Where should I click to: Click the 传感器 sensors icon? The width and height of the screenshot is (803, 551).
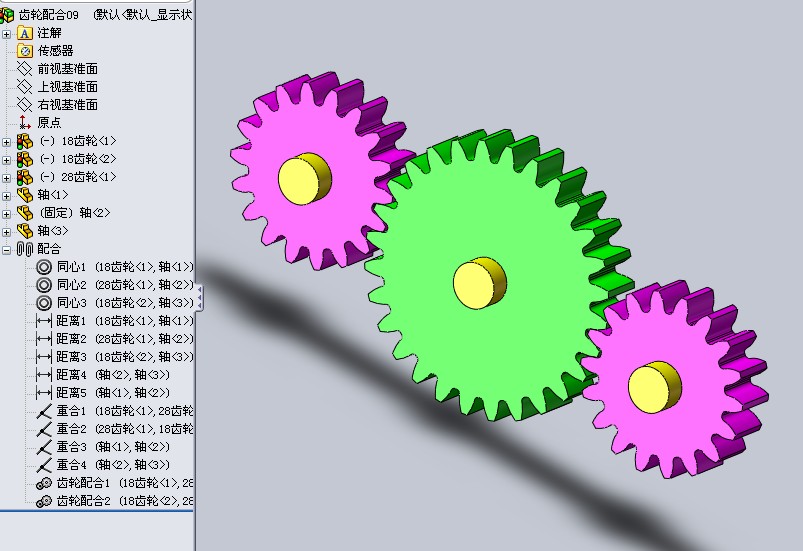(25, 51)
